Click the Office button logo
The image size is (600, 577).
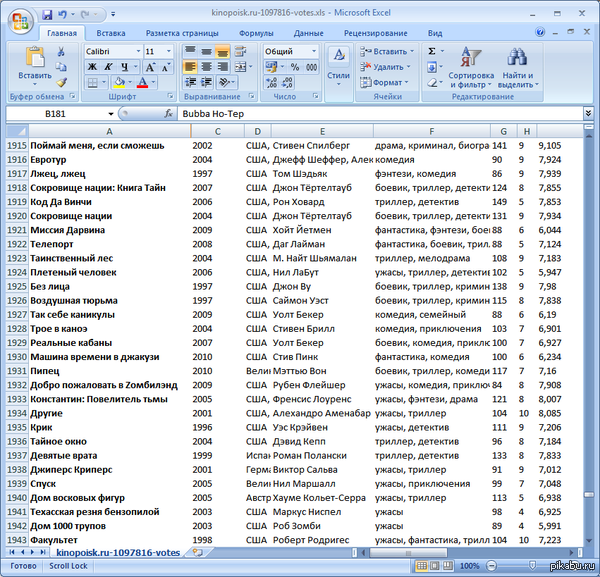(17, 17)
